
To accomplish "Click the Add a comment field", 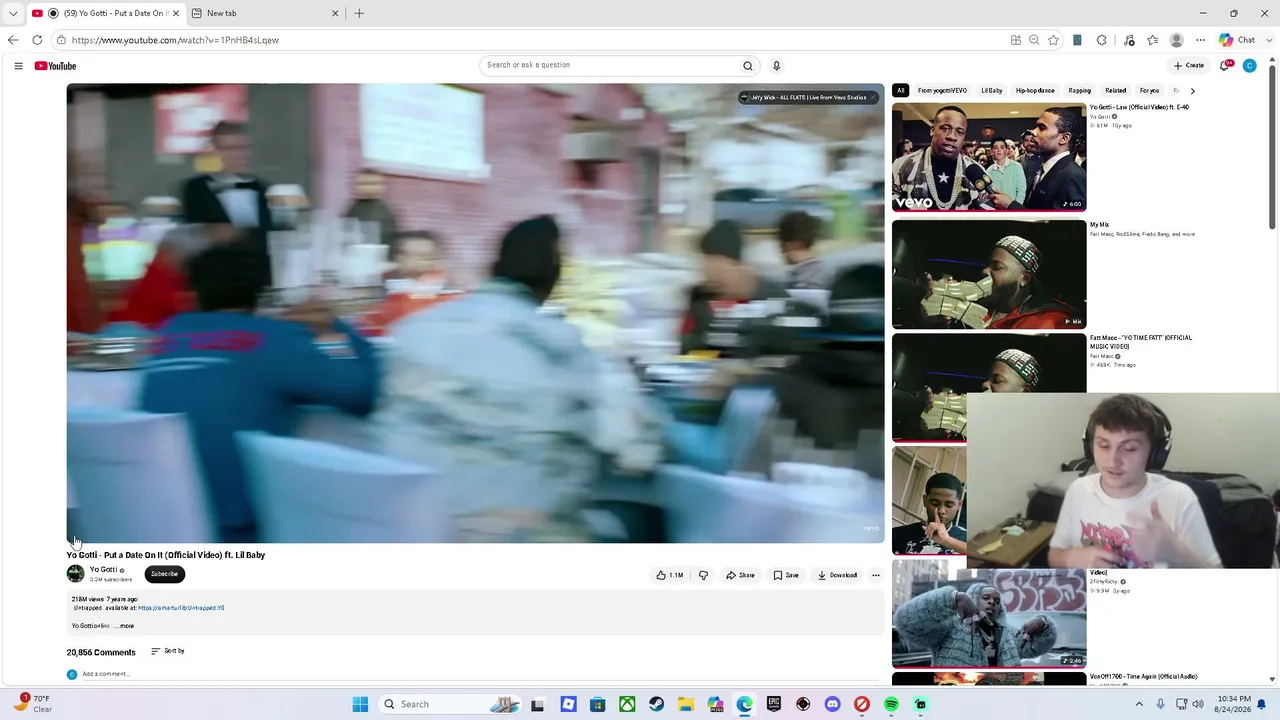I will 106,674.
